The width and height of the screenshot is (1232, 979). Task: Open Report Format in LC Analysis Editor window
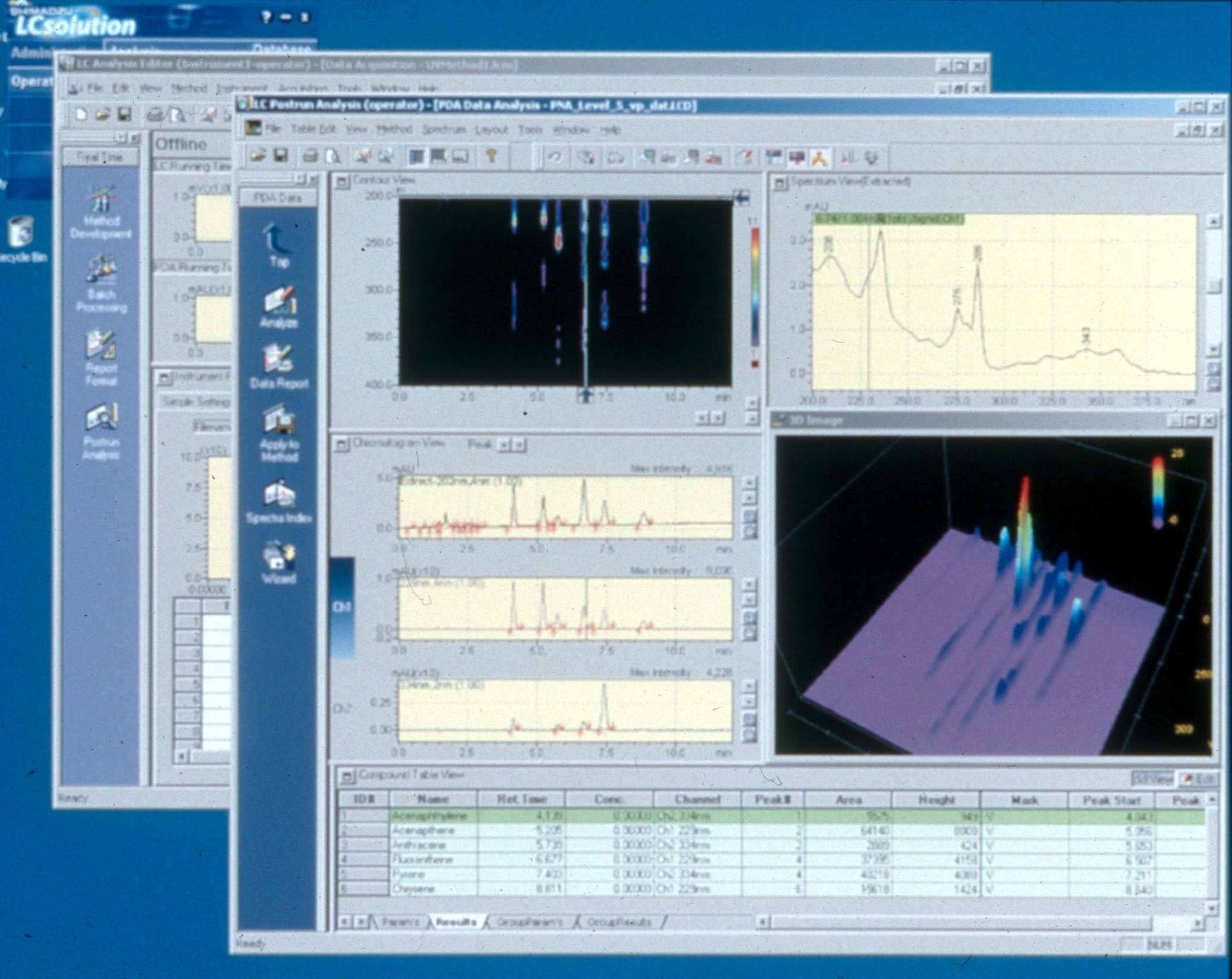[x=101, y=359]
